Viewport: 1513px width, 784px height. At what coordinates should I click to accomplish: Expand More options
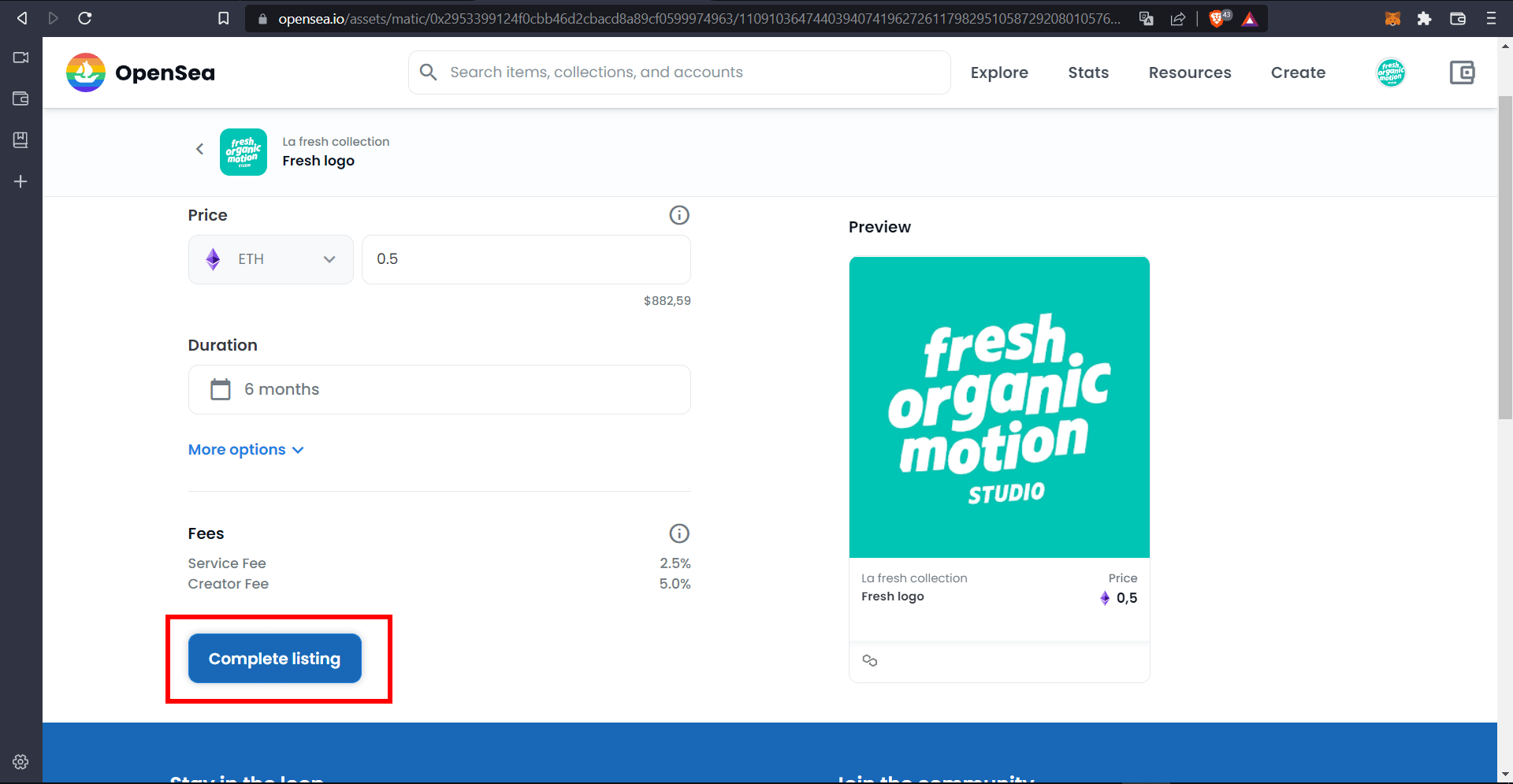246,450
